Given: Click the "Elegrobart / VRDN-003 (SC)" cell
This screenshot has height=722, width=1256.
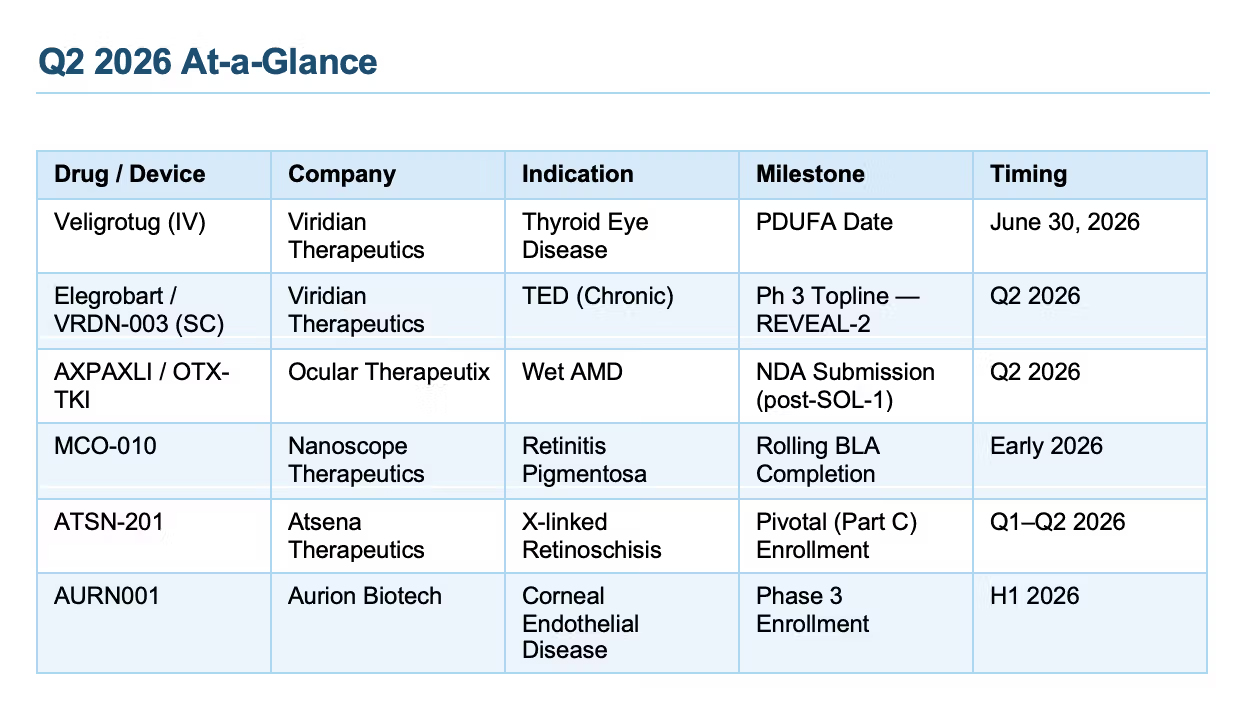Looking at the screenshot, I should click(x=139, y=310).
